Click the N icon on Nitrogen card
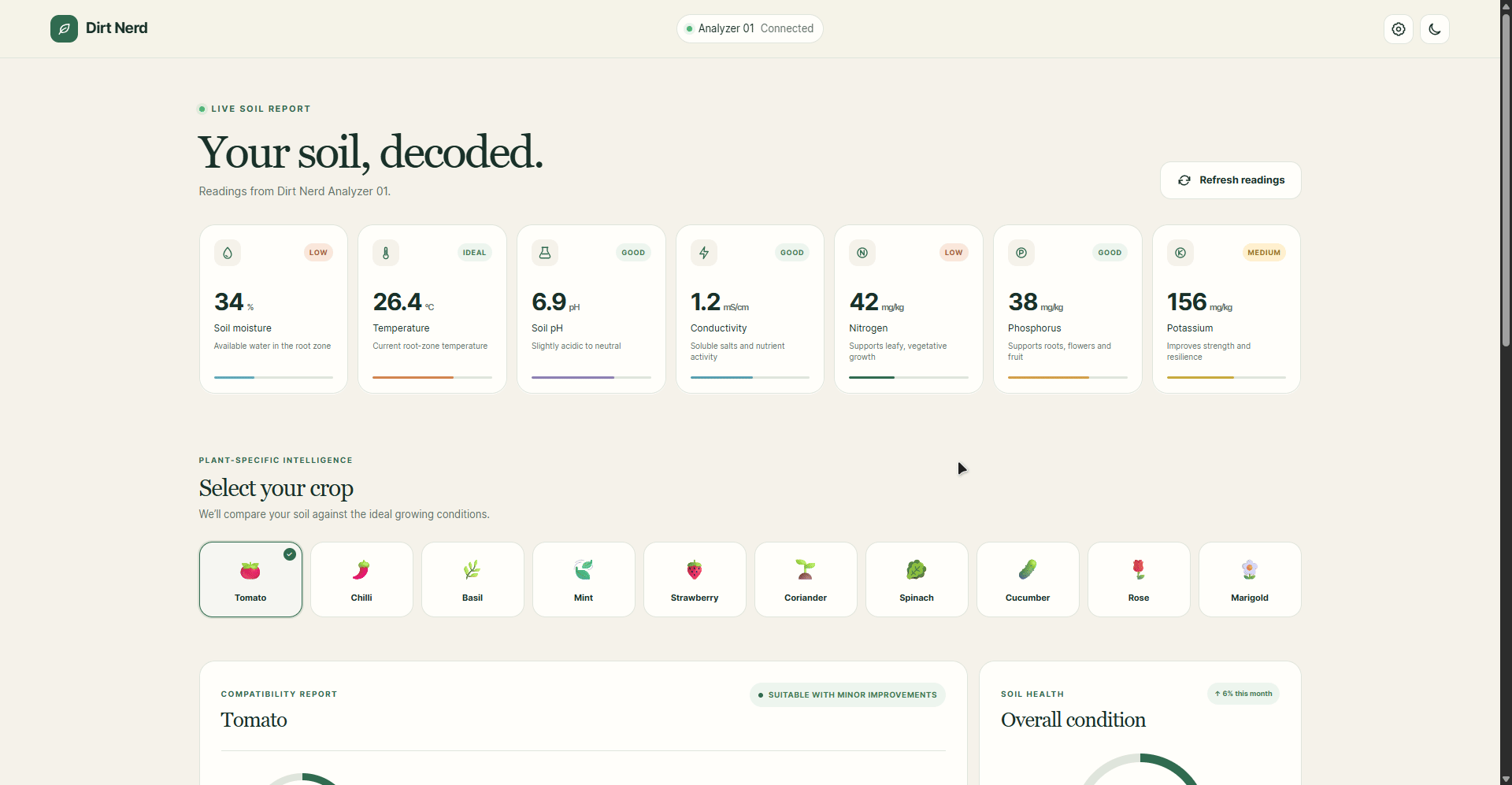The height and width of the screenshot is (785, 1512). point(862,253)
